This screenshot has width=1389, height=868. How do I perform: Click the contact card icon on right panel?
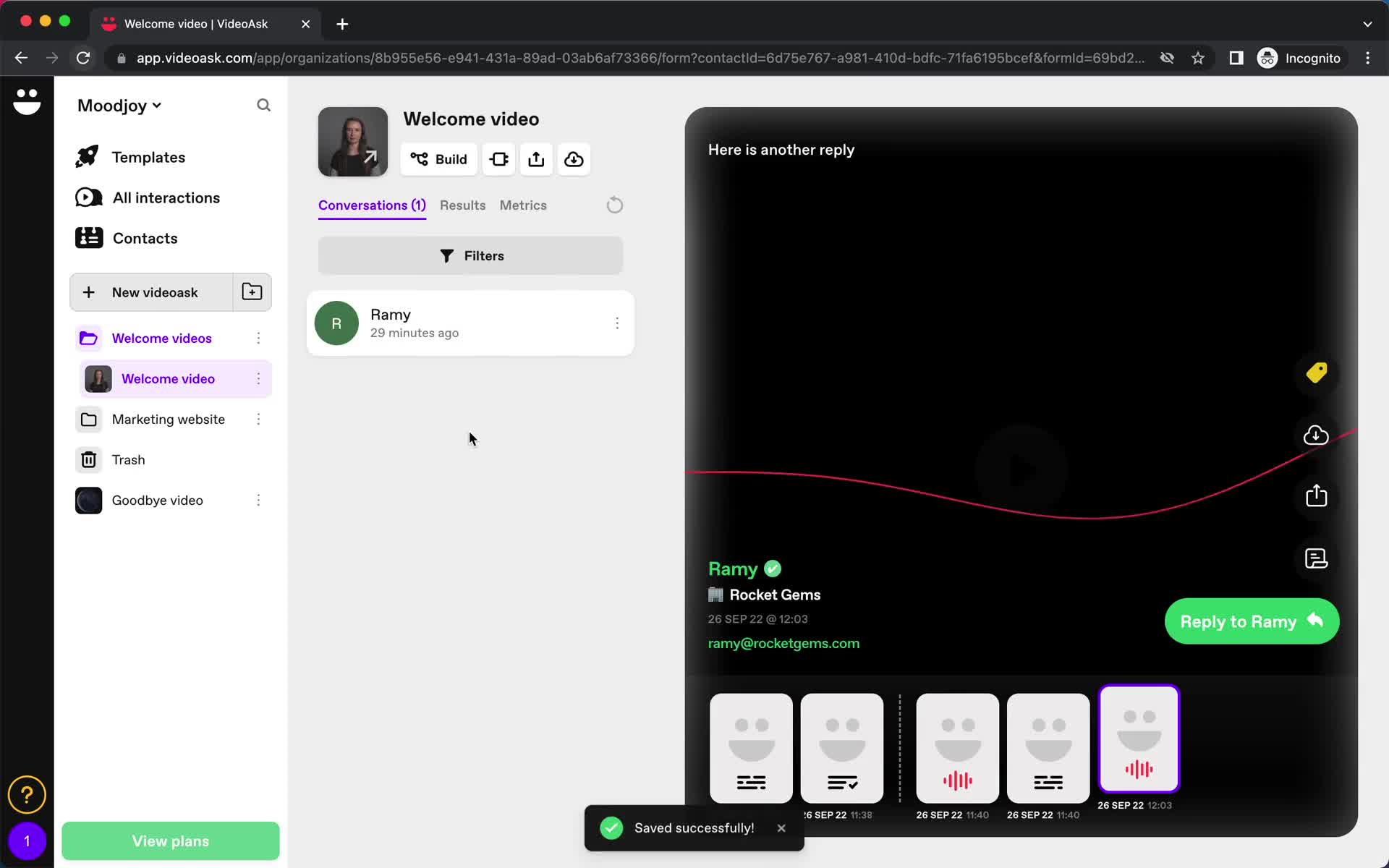coord(1316,557)
